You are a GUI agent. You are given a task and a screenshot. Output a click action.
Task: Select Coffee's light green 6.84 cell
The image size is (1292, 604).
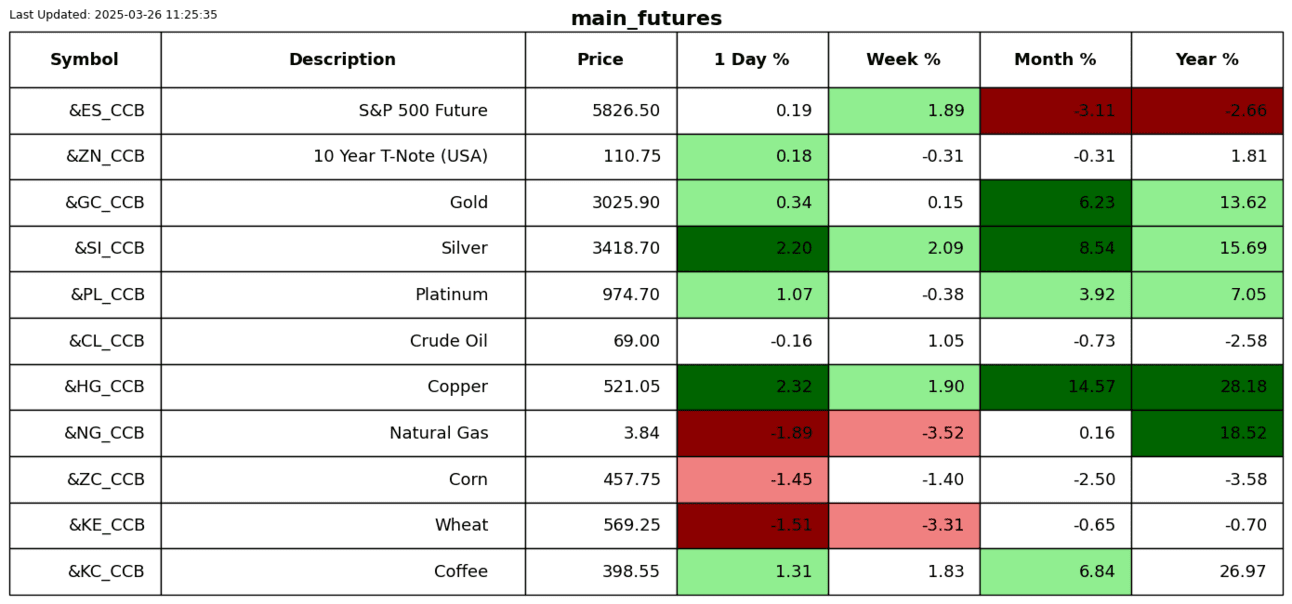(1055, 572)
